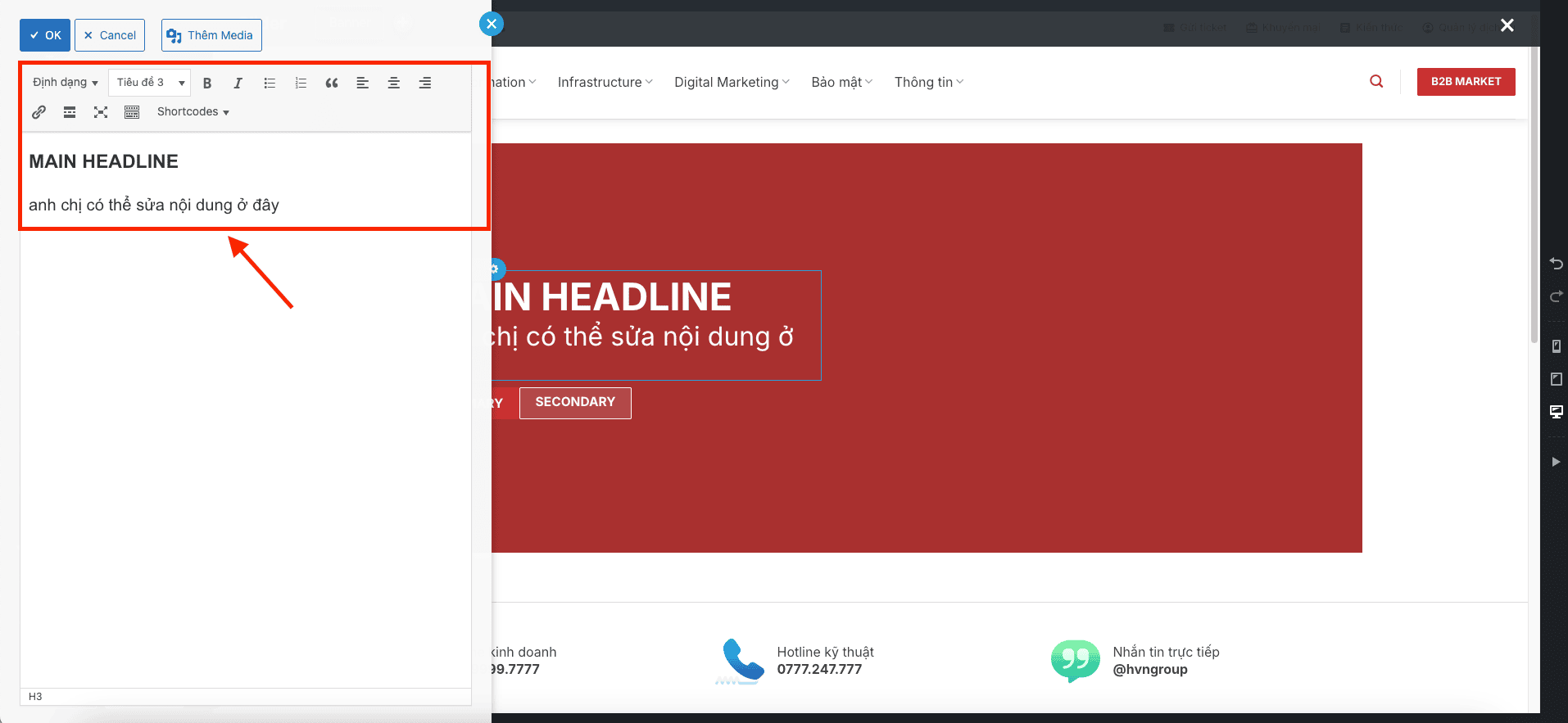Center align the text

pyautogui.click(x=394, y=83)
